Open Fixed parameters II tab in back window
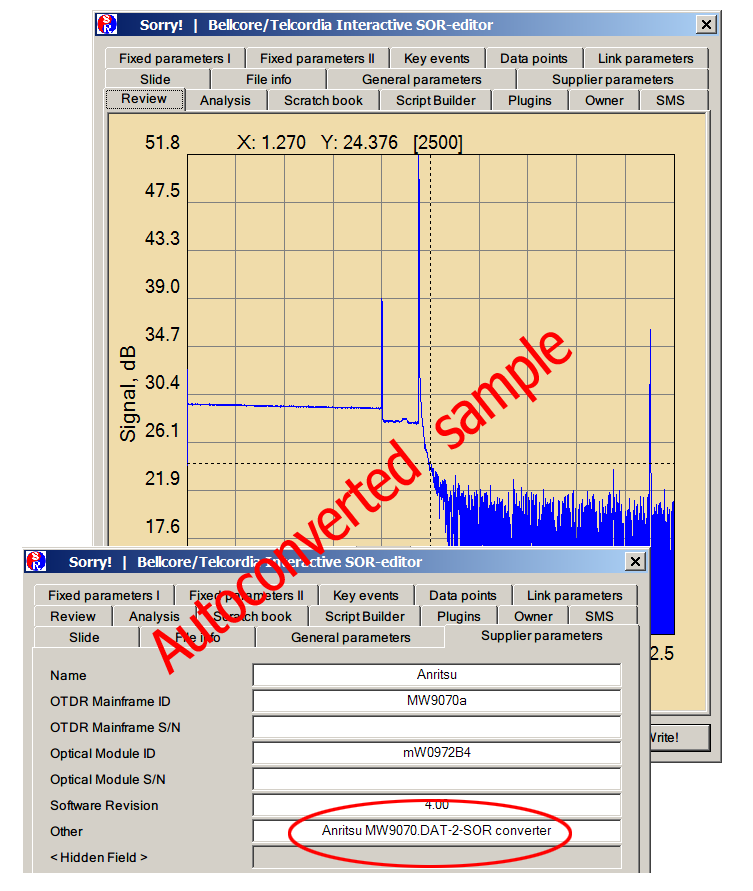This screenshot has height=891, width=753. 317,59
